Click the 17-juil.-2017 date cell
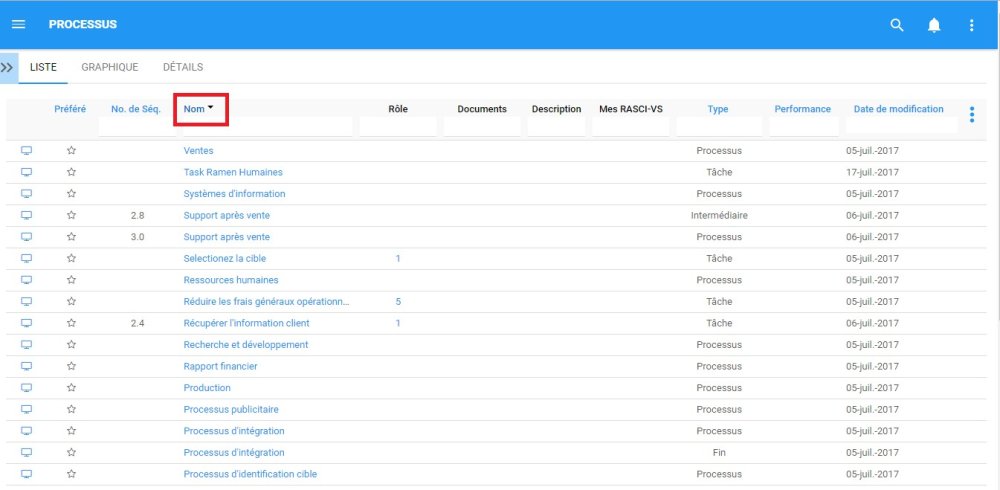Screen dimensions: 1000x490 (x=872, y=172)
